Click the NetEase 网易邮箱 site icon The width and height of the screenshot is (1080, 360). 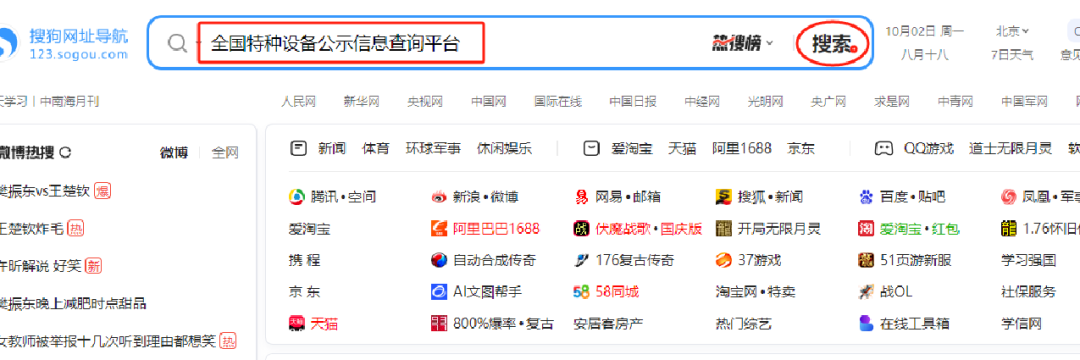581,197
